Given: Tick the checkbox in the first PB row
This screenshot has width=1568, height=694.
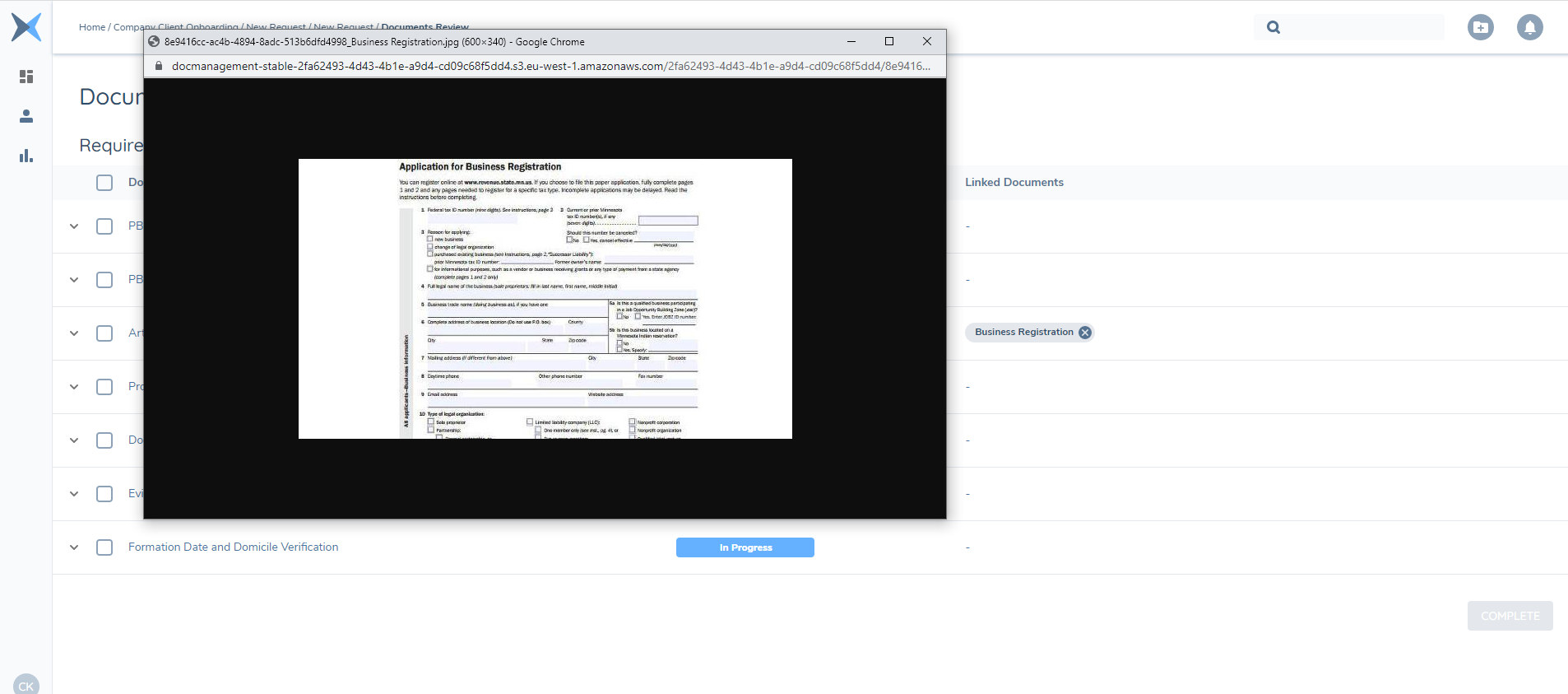Looking at the screenshot, I should coord(104,226).
